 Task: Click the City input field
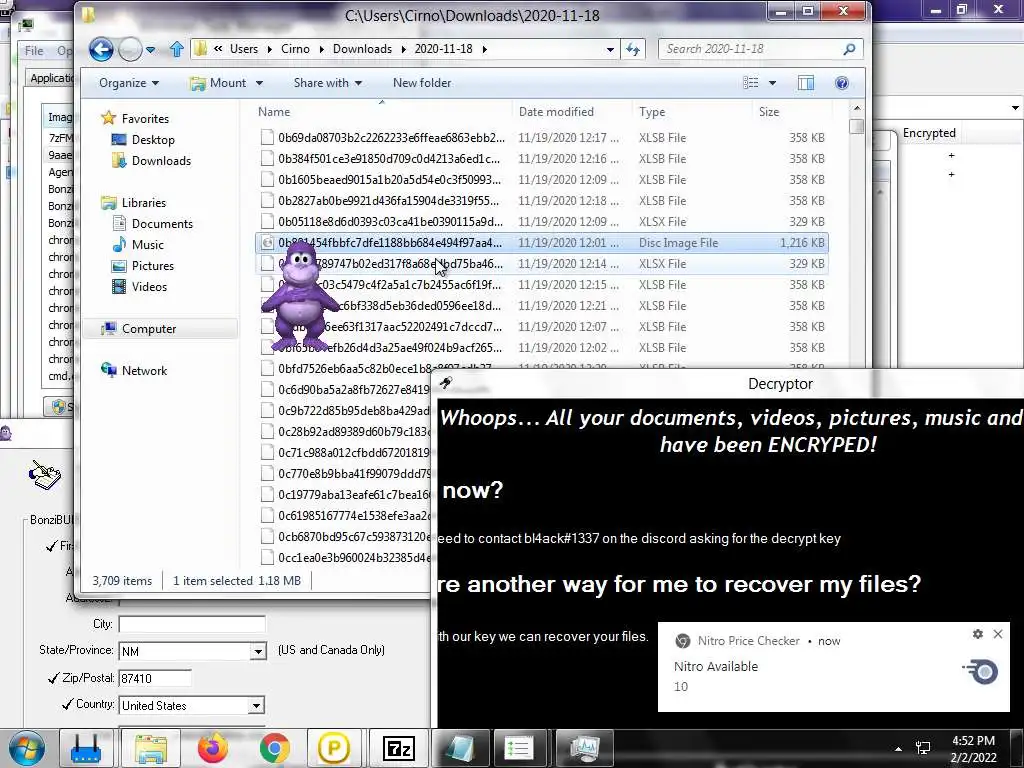point(192,624)
